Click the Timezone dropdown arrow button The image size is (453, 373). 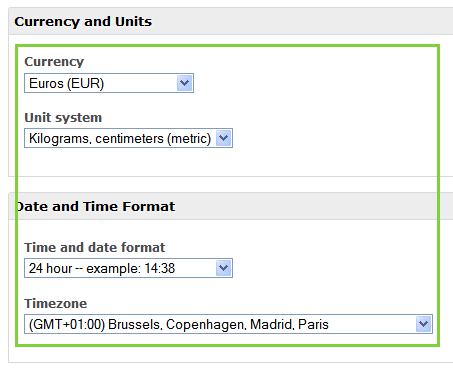tap(424, 324)
